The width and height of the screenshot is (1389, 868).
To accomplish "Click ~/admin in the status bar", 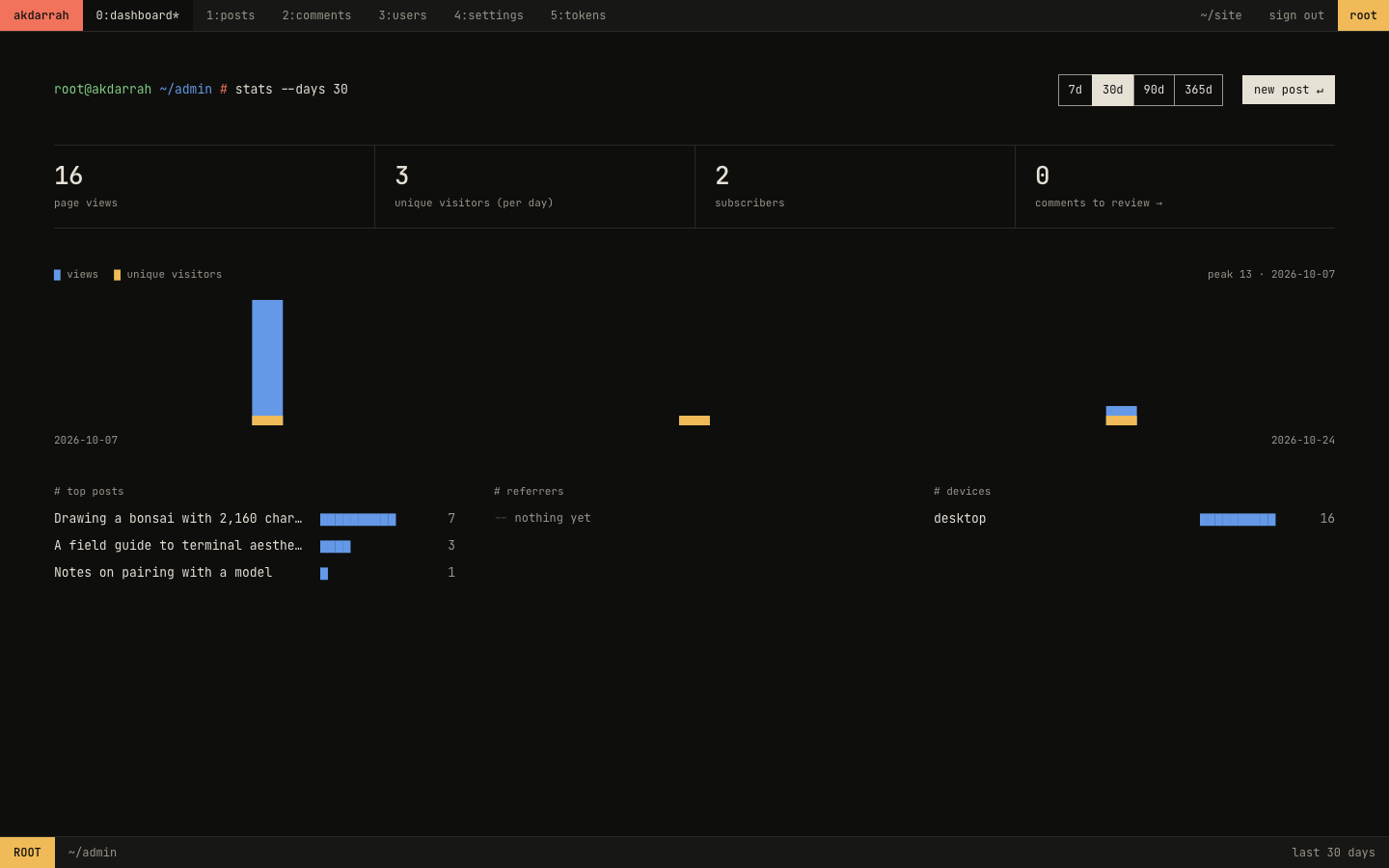I will (x=93, y=853).
